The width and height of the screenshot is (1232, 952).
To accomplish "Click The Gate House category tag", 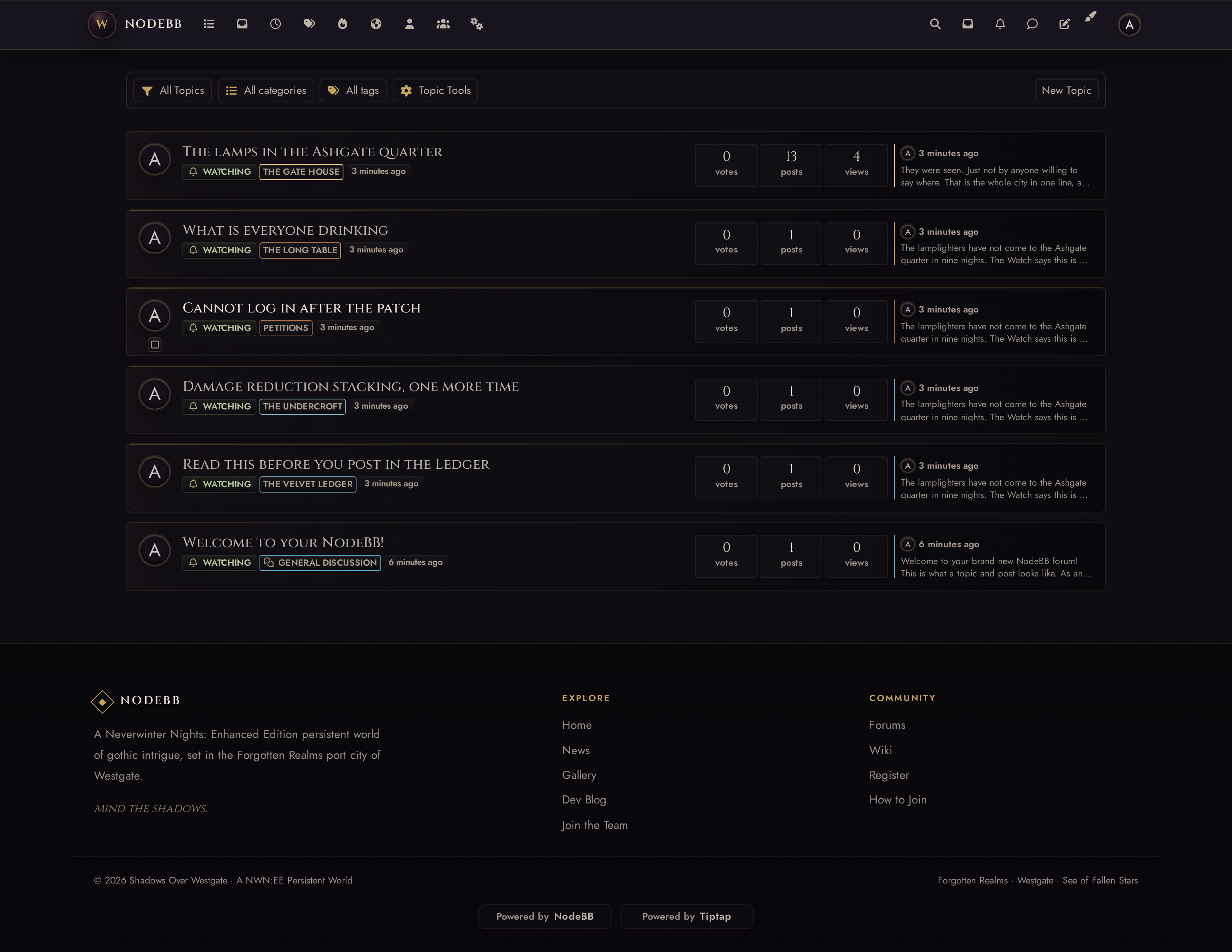I will [301, 171].
